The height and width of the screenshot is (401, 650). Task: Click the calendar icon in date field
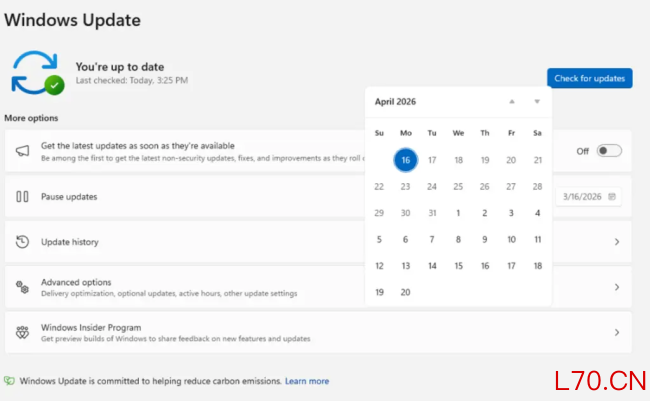[612, 197]
